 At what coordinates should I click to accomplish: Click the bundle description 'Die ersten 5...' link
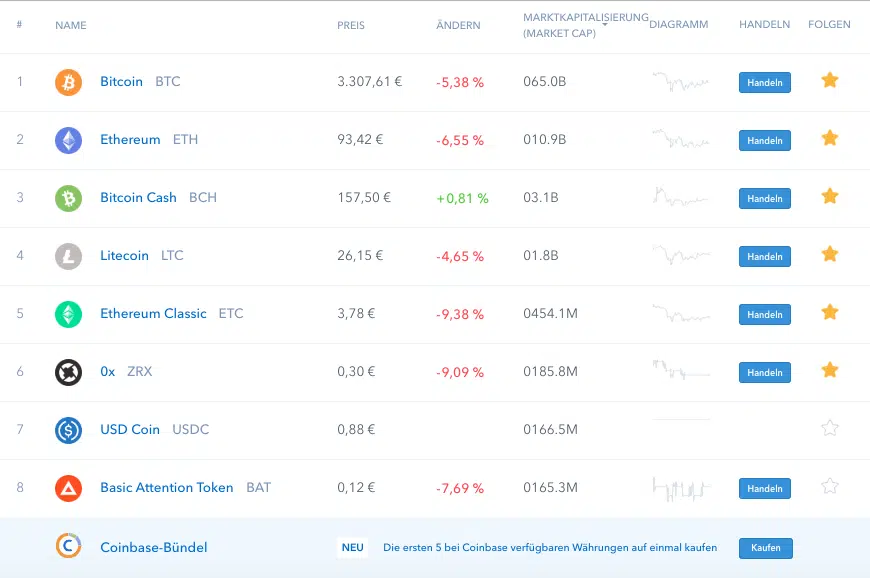550,547
